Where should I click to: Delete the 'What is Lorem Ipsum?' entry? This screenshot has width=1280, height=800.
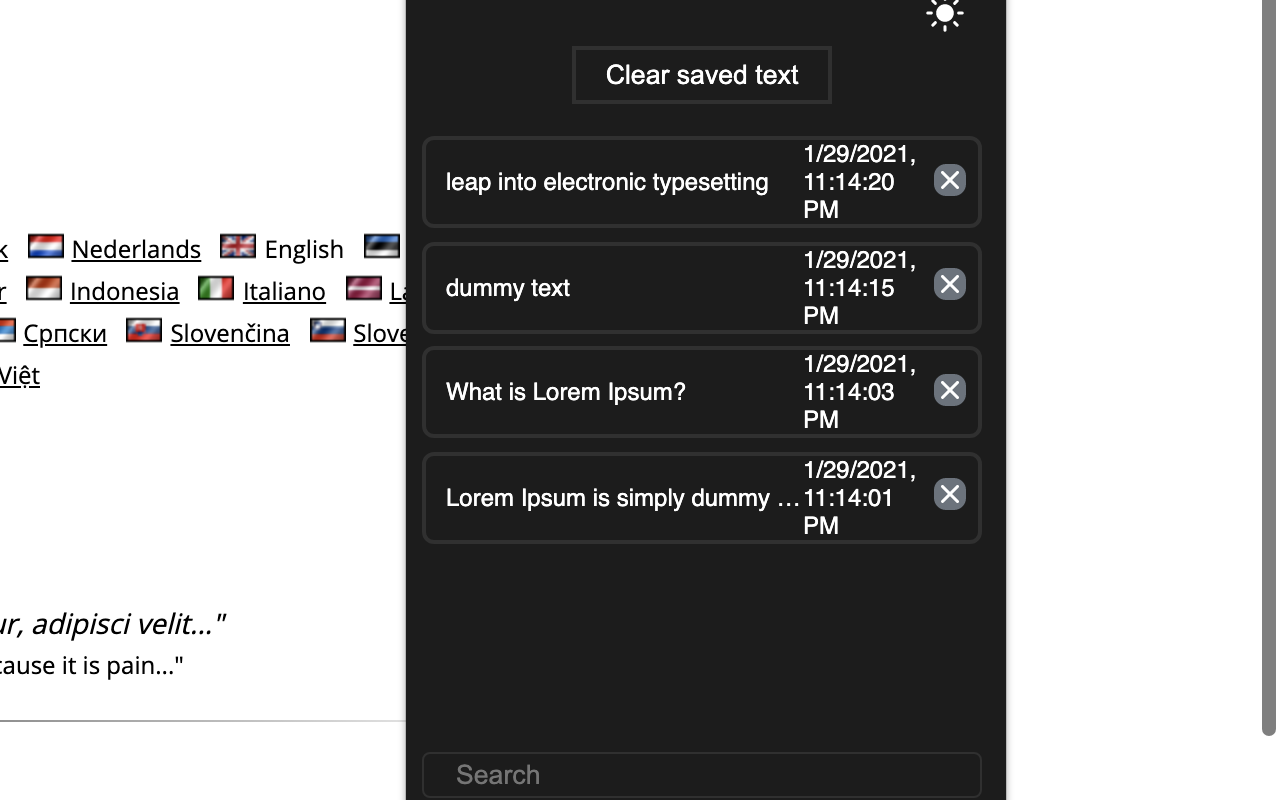click(949, 390)
